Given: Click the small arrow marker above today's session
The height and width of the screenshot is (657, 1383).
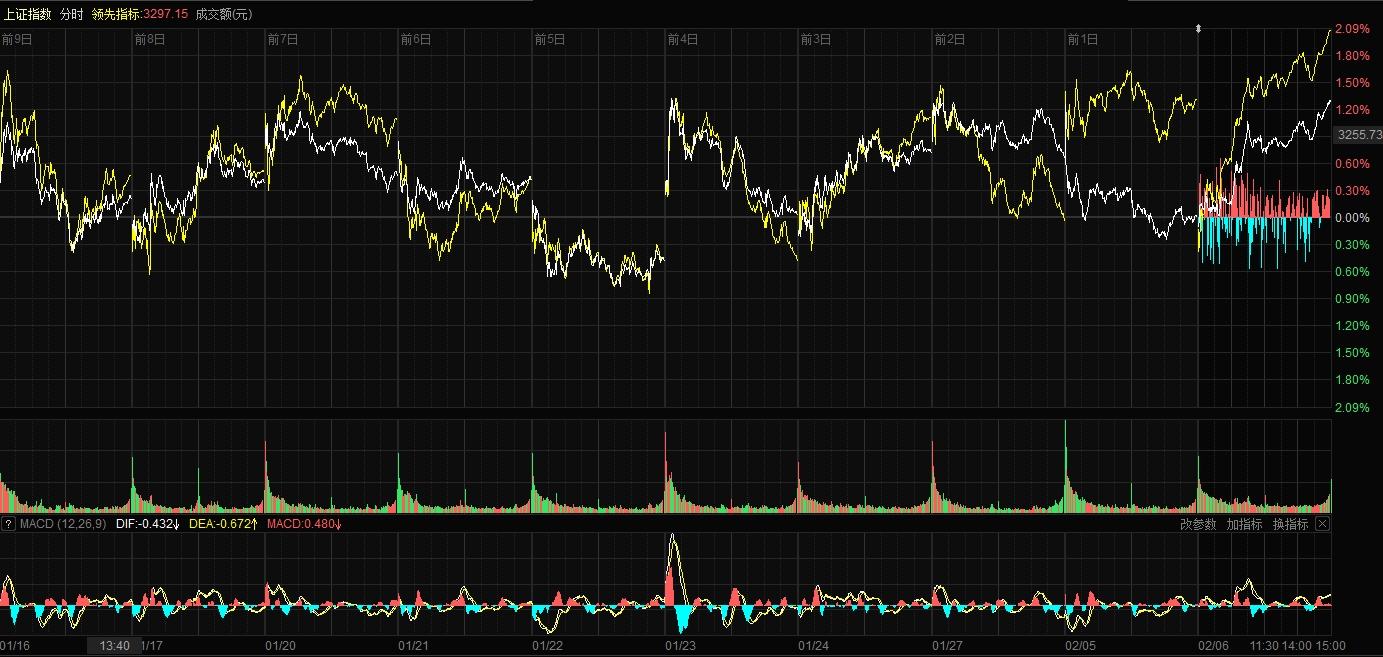Looking at the screenshot, I should tap(1199, 30).
